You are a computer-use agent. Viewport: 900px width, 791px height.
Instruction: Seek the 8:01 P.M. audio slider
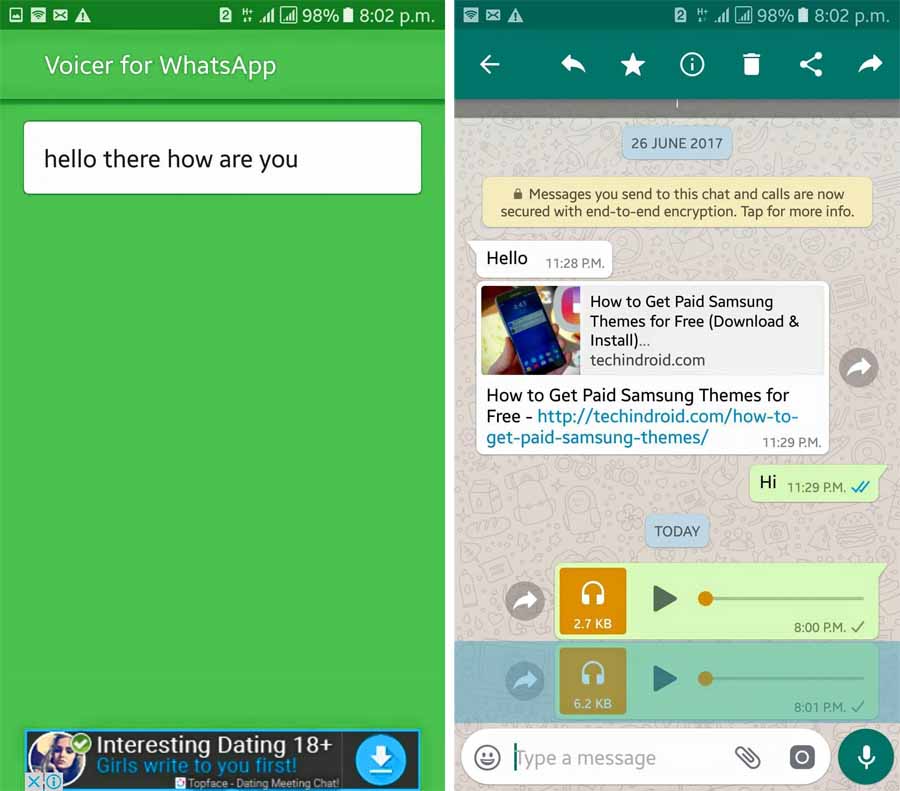pyautogui.click(x=781, y=678)
